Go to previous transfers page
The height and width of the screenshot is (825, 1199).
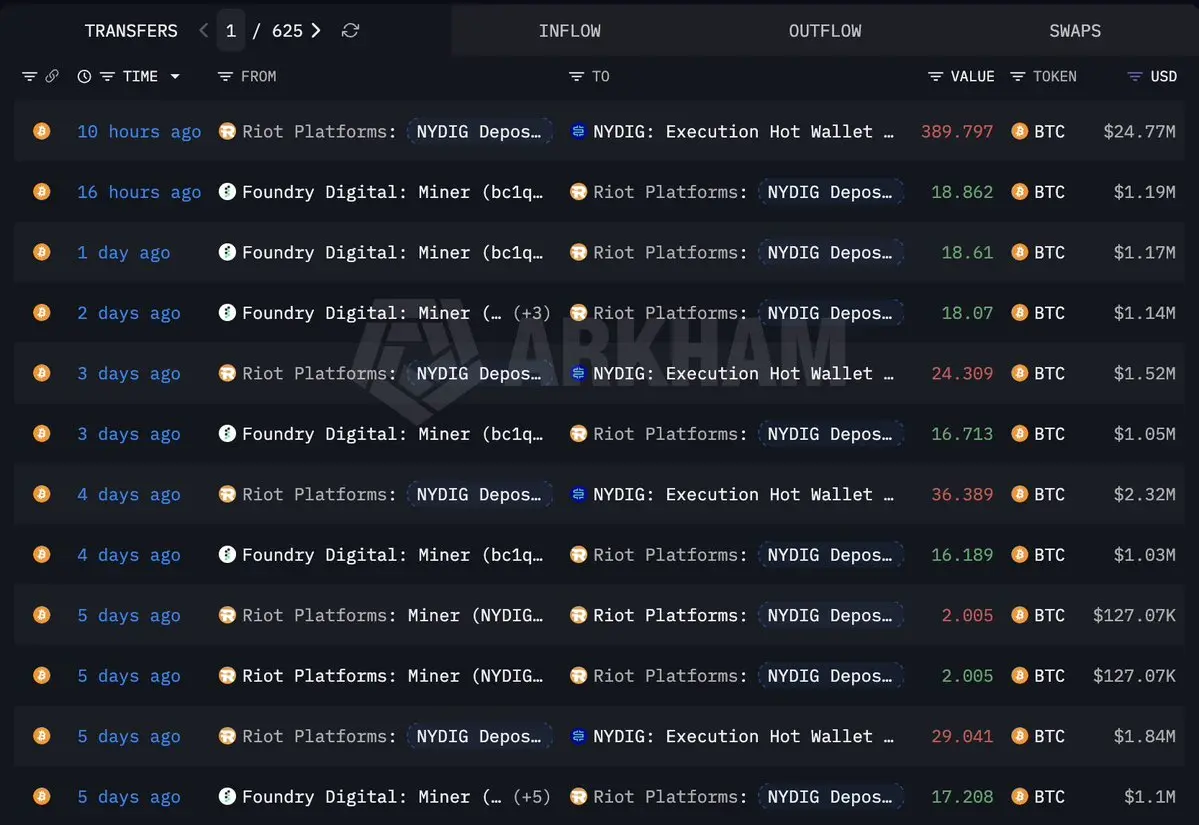(203, 31)
